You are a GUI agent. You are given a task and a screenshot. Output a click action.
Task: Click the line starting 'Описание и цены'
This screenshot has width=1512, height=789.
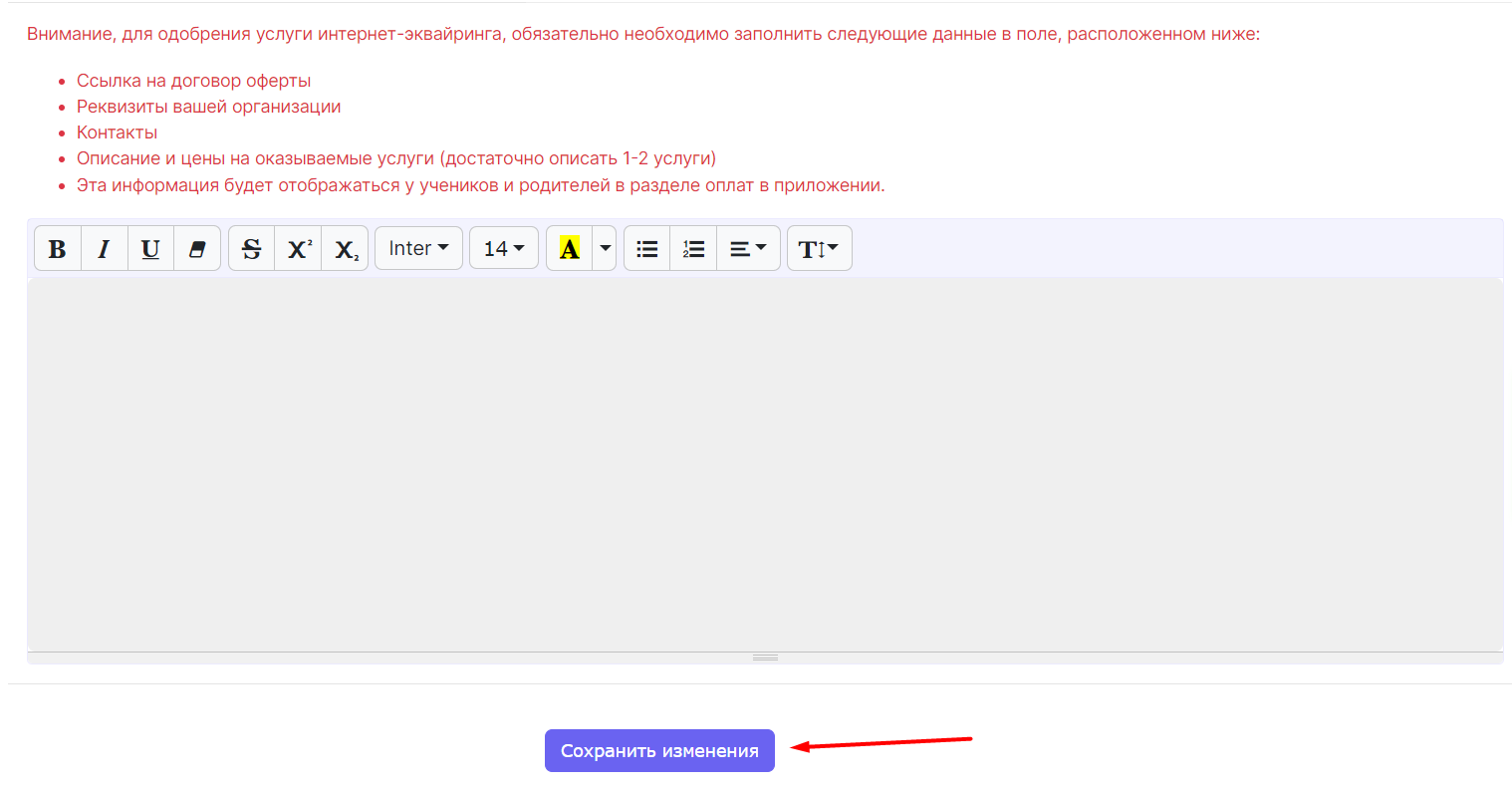coord(396,158)
